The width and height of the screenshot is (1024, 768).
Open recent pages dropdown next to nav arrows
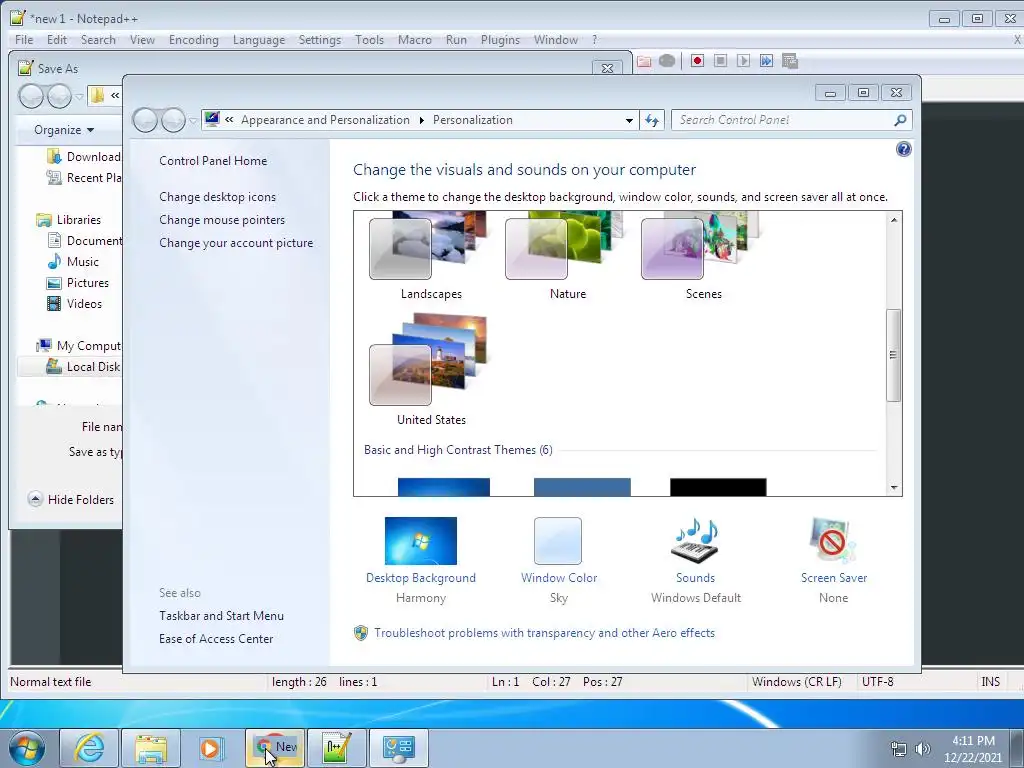(x=193, y=121)
